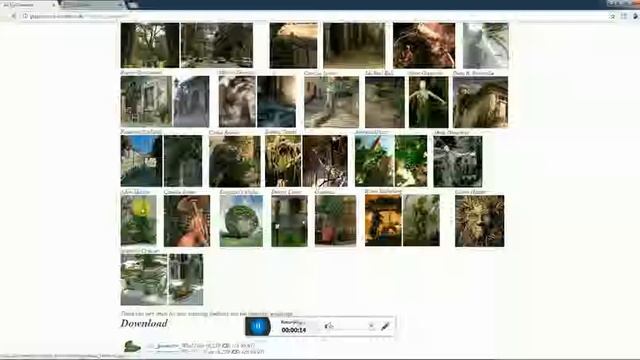The image size is (640, 360).
Task: Open the street with parked cars thumbnail
Action: pyautogui.click(x=217, y=45)
